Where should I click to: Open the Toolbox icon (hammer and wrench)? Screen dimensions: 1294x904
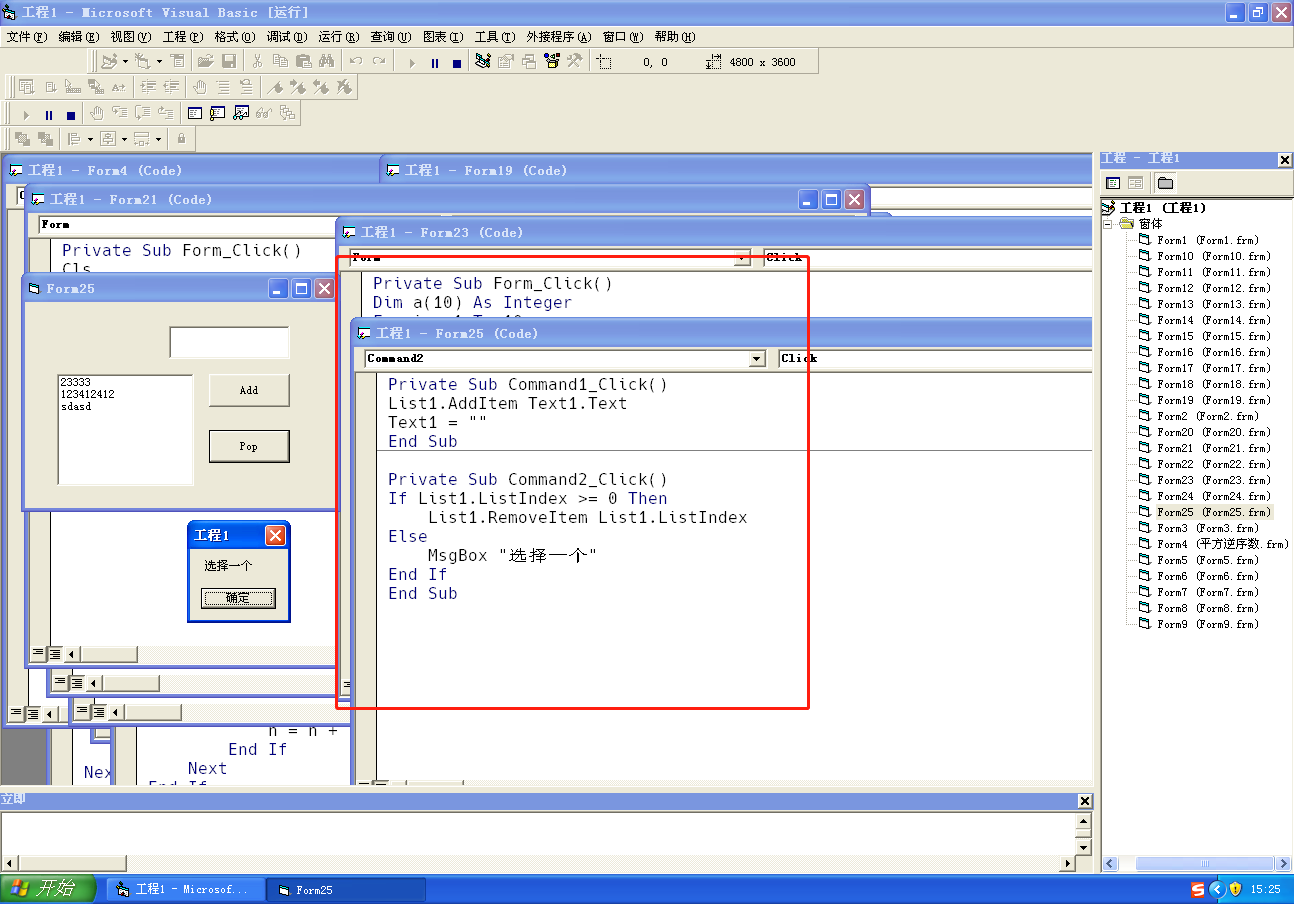point(575,61)
